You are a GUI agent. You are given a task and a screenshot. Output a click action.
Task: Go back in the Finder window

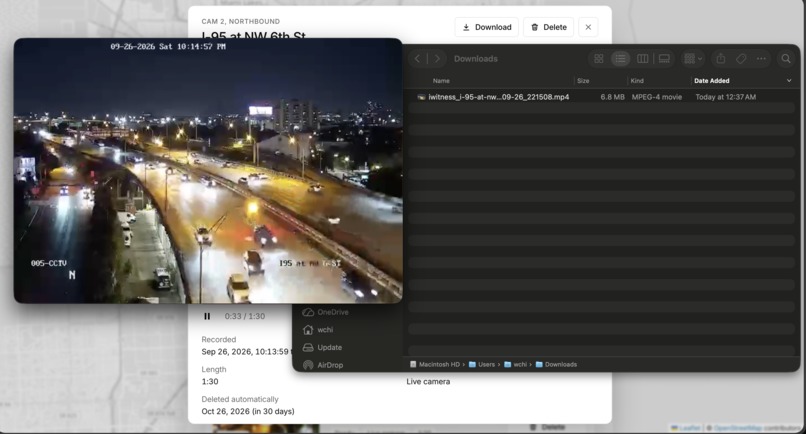tap(417, 59)
